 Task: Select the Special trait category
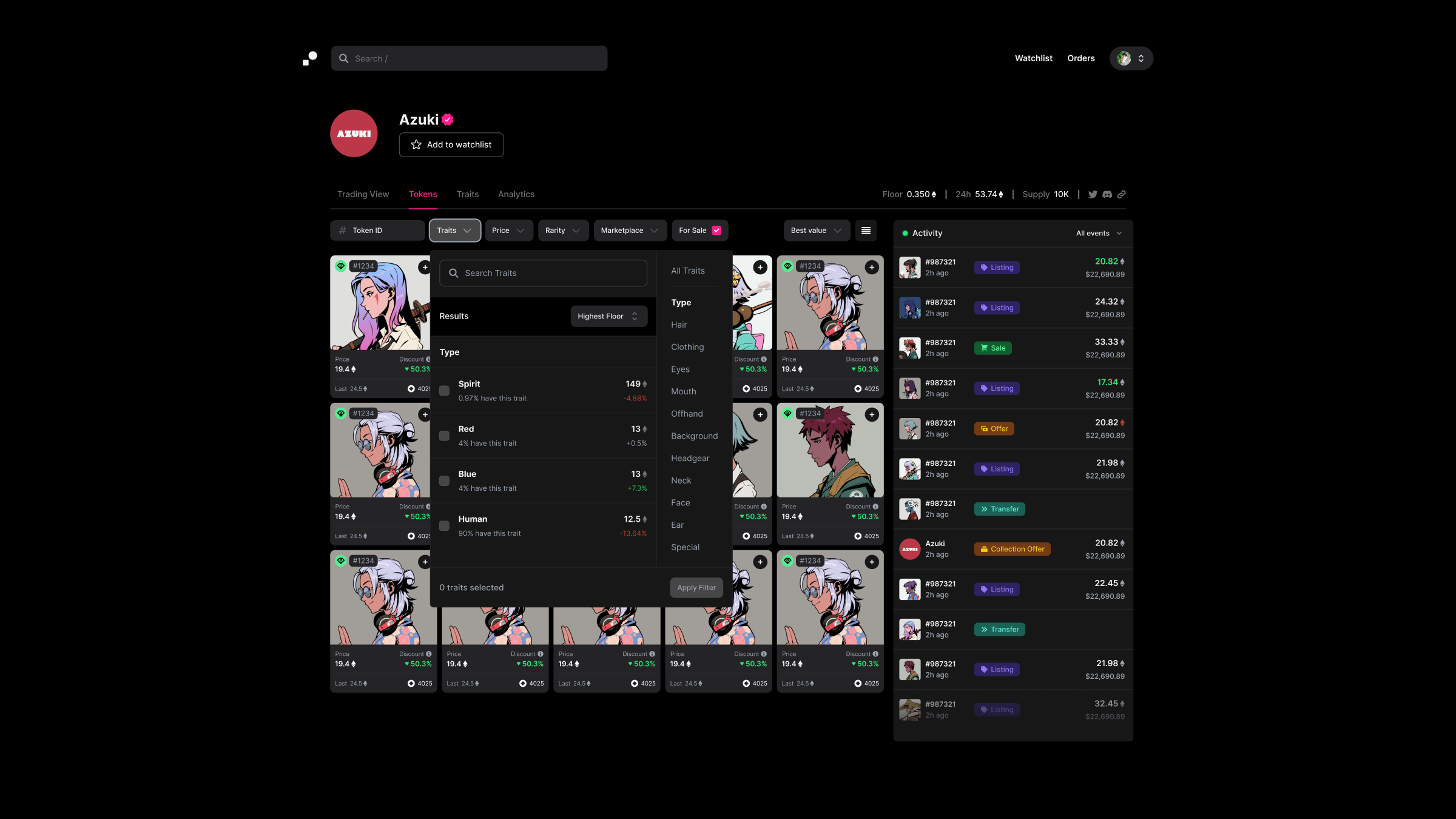click(x=685, y=547)
